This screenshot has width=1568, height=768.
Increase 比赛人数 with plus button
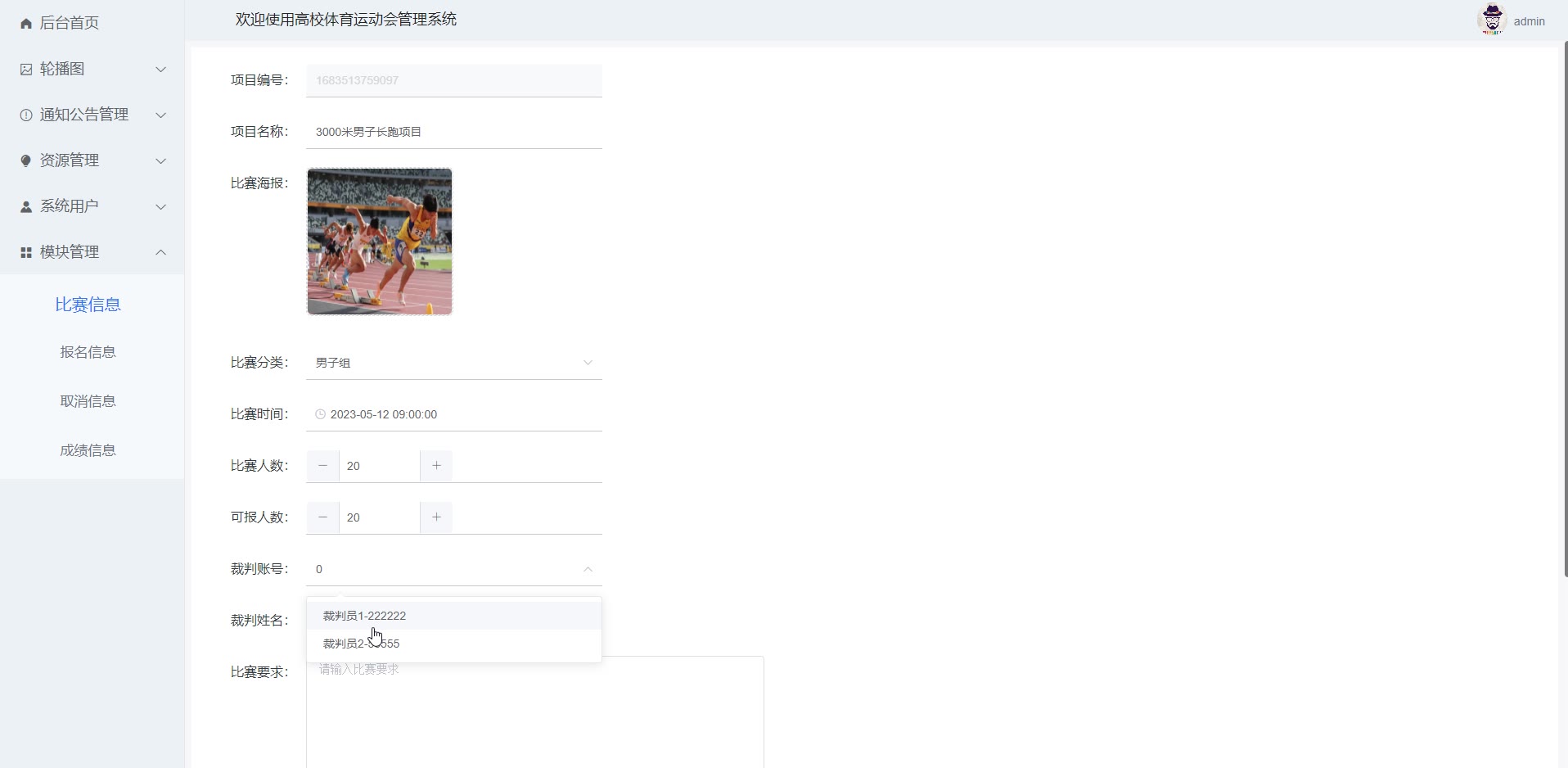436,466
